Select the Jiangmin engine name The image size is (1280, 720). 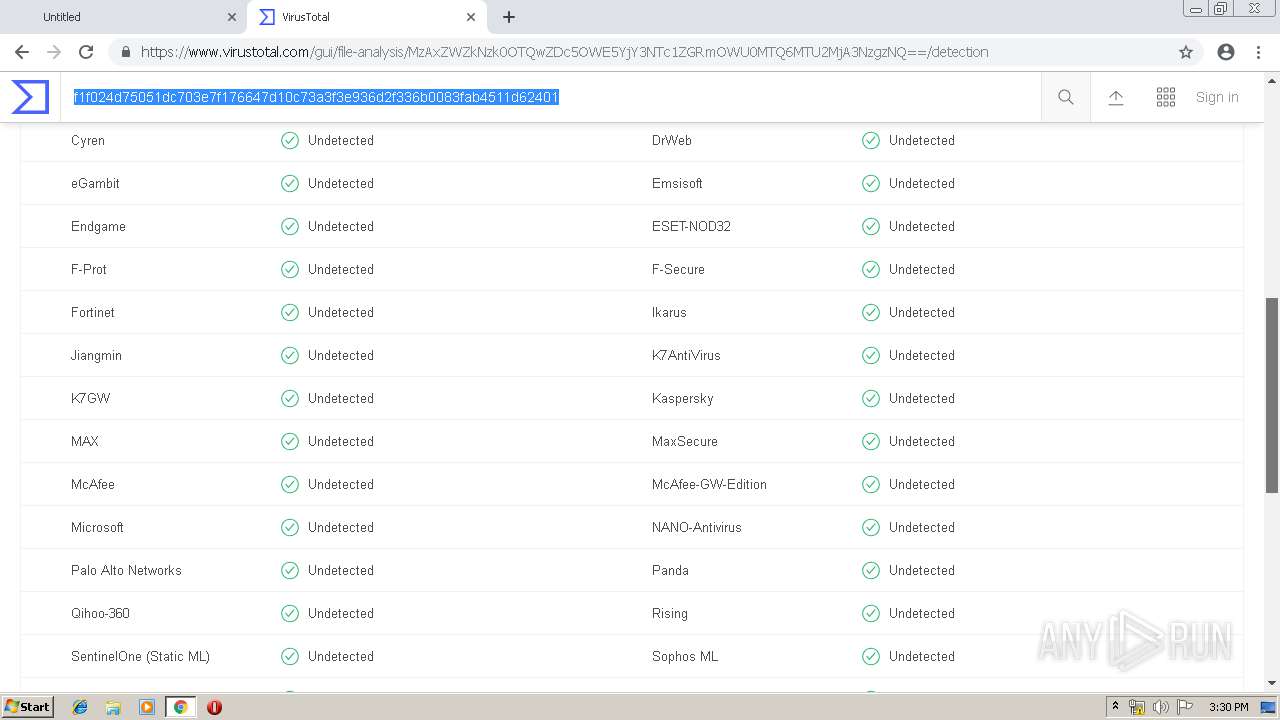point(96,355)
